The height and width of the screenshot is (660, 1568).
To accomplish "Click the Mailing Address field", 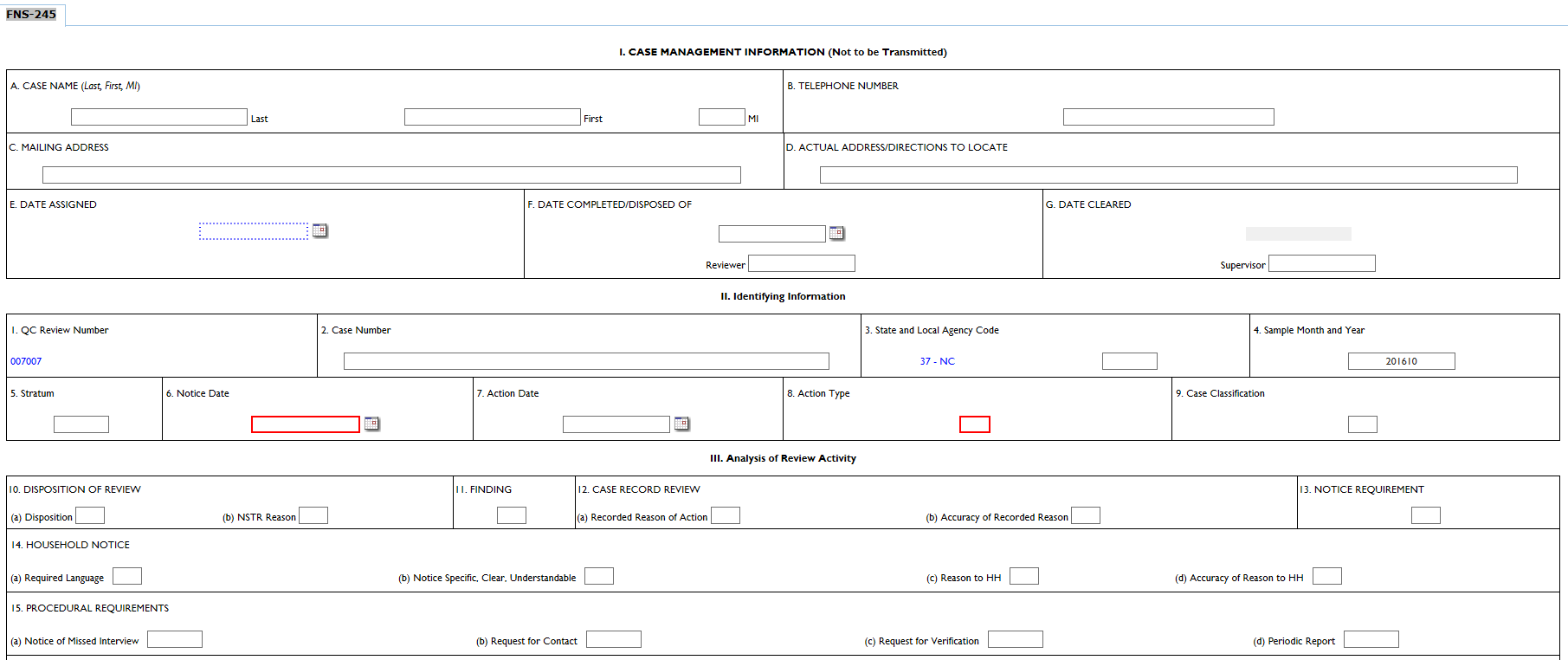I will pyautogui.click(x=391, y=175).
